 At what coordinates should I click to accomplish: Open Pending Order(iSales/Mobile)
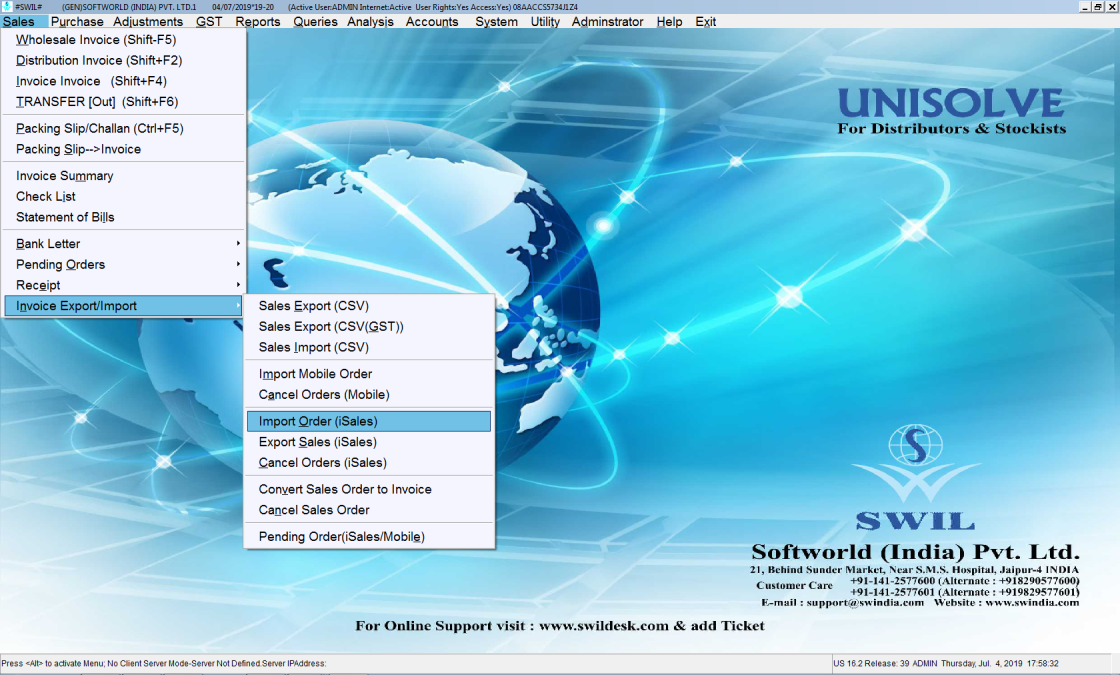coord(369,536)
